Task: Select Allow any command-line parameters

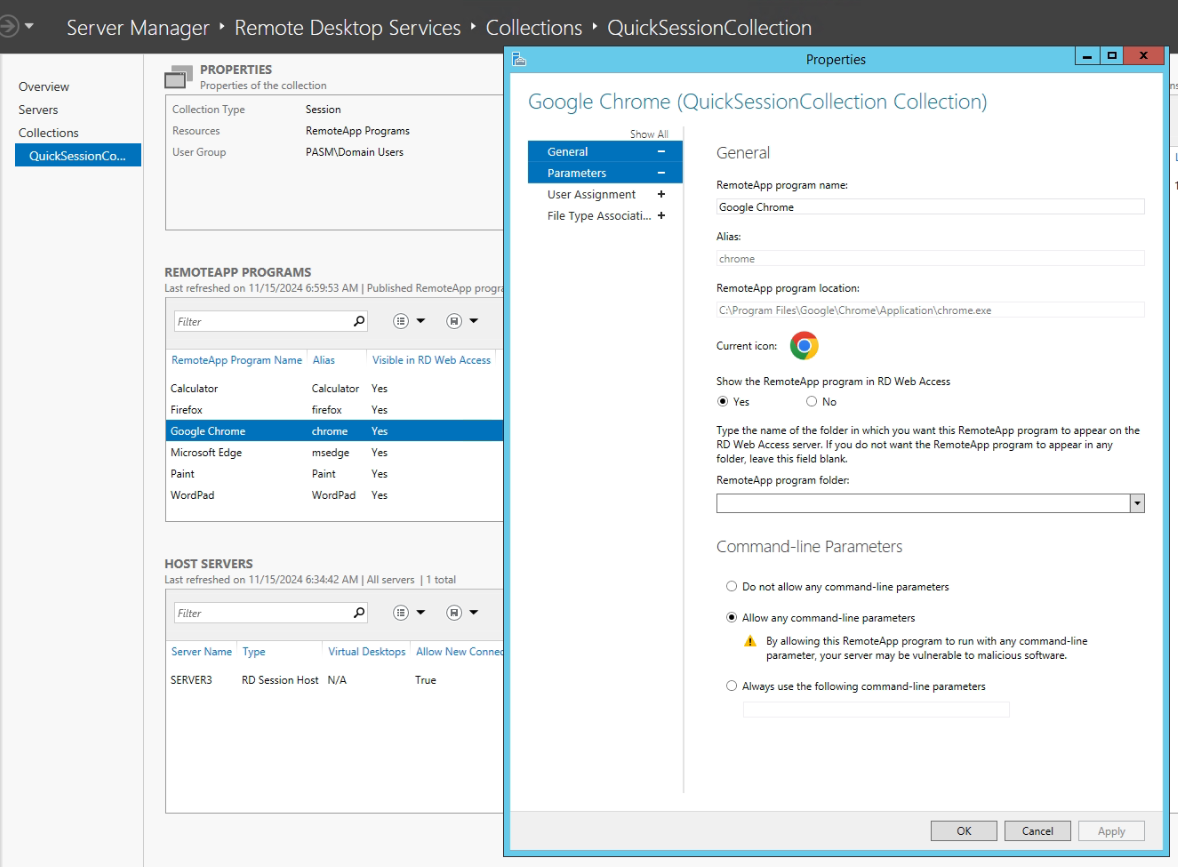Action: [731, 618]
